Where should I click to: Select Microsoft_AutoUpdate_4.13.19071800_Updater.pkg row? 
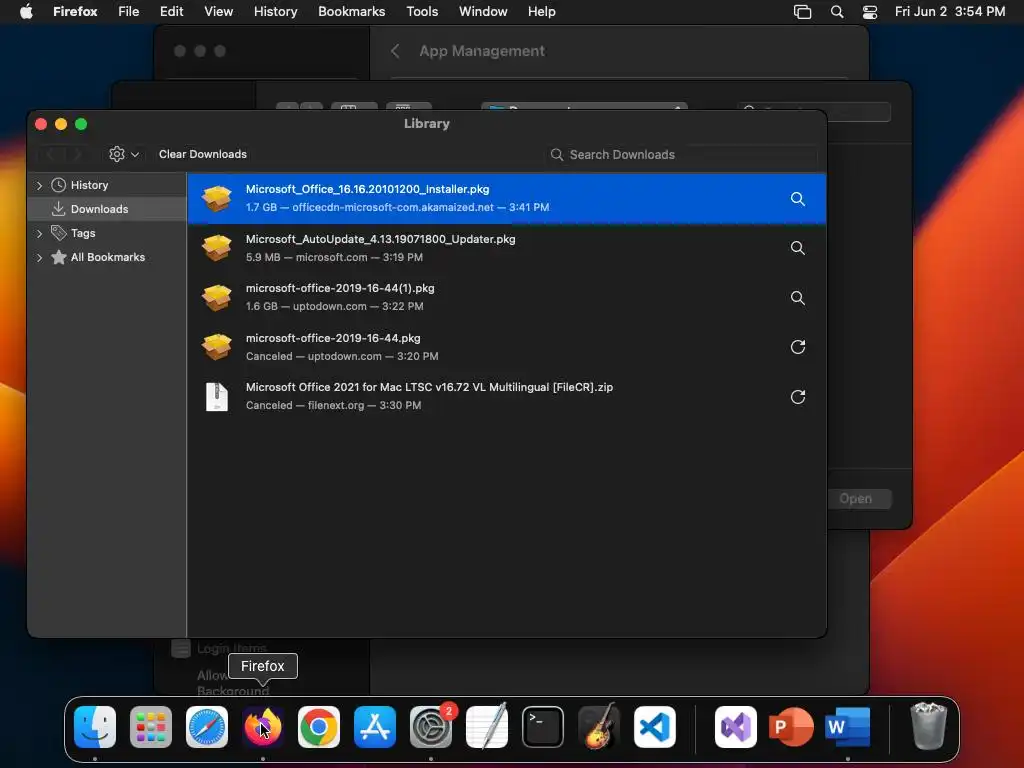(x=507, y=248)
